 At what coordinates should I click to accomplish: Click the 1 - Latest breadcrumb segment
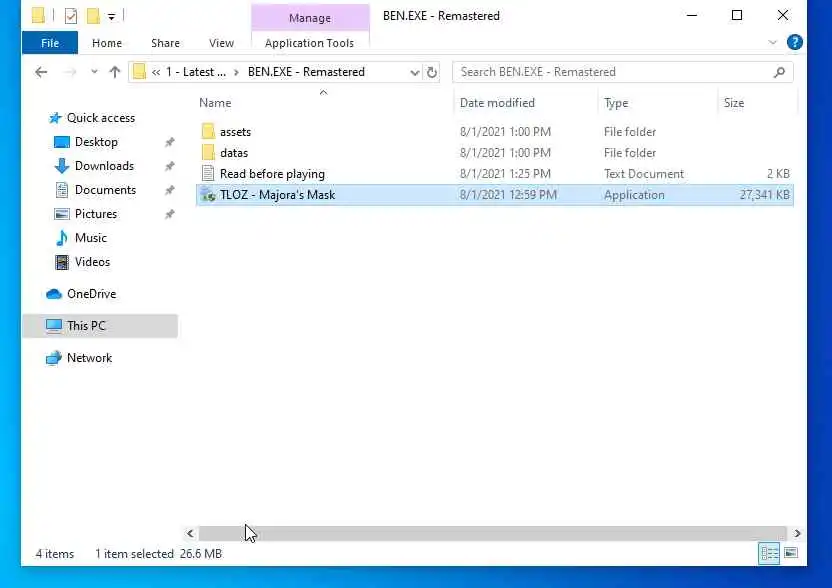196,72
